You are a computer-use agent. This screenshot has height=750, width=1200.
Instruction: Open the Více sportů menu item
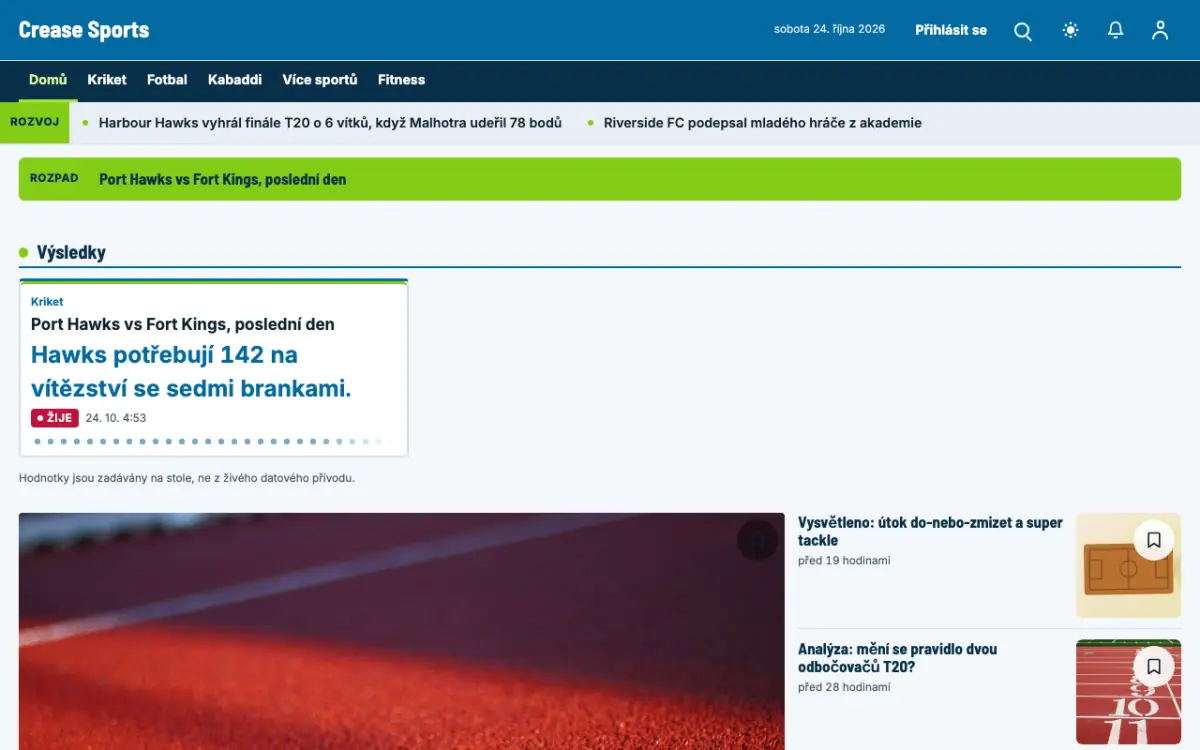pyautogui.click(x=320, y=80)
